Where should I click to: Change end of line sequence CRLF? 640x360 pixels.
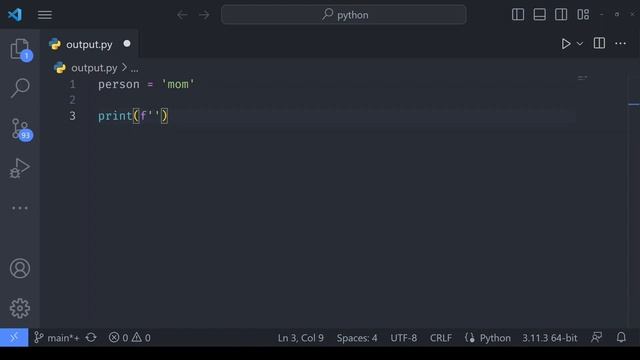440,338
